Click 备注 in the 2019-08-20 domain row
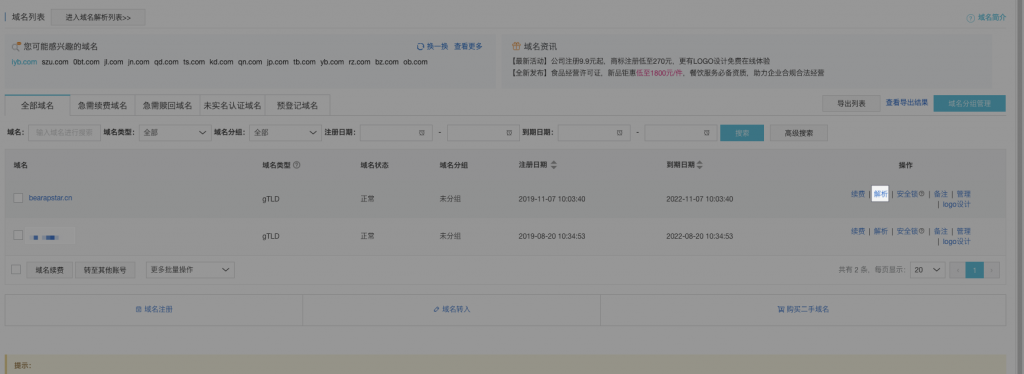Viewport: 1024px width, 374px height. coord(940,231)
